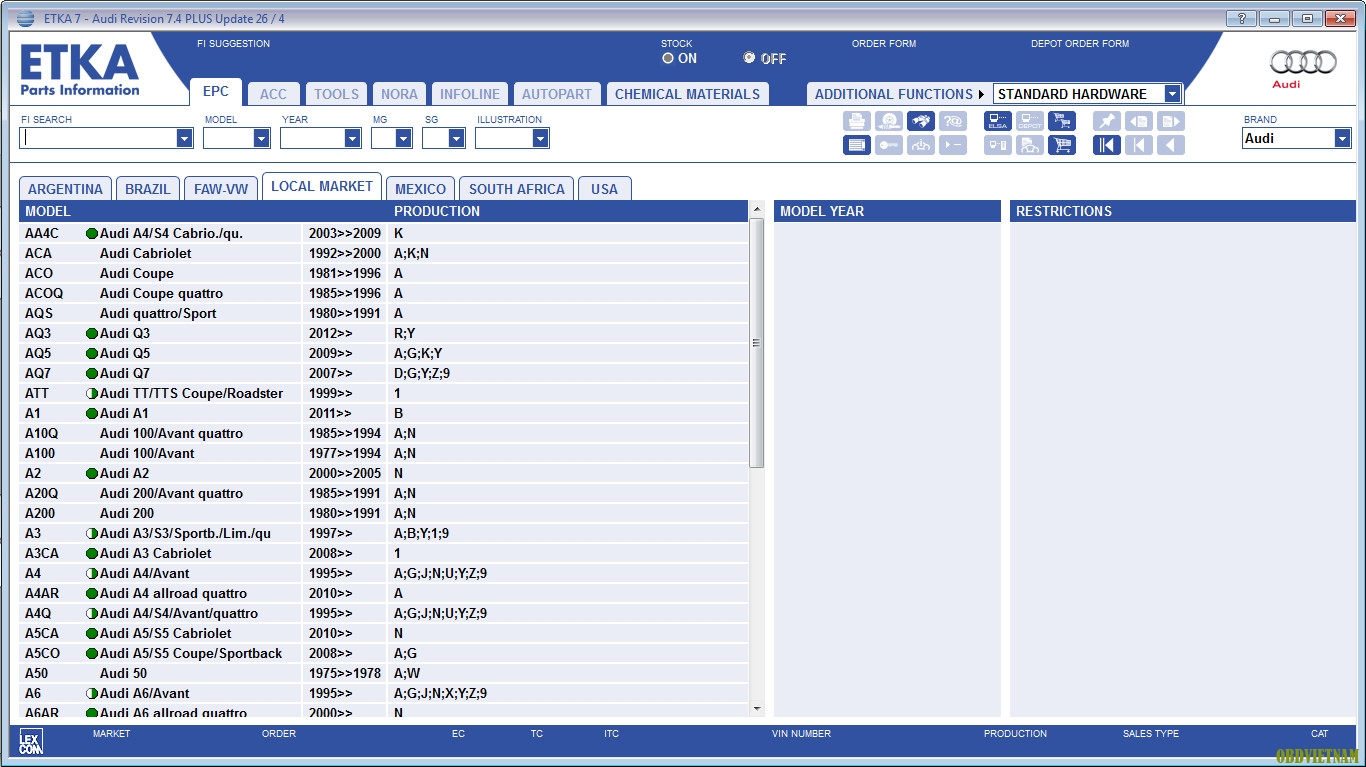The image size is (1366, 767).
Task: Click the pushpin icon
Action: [x=1106, y=121]
